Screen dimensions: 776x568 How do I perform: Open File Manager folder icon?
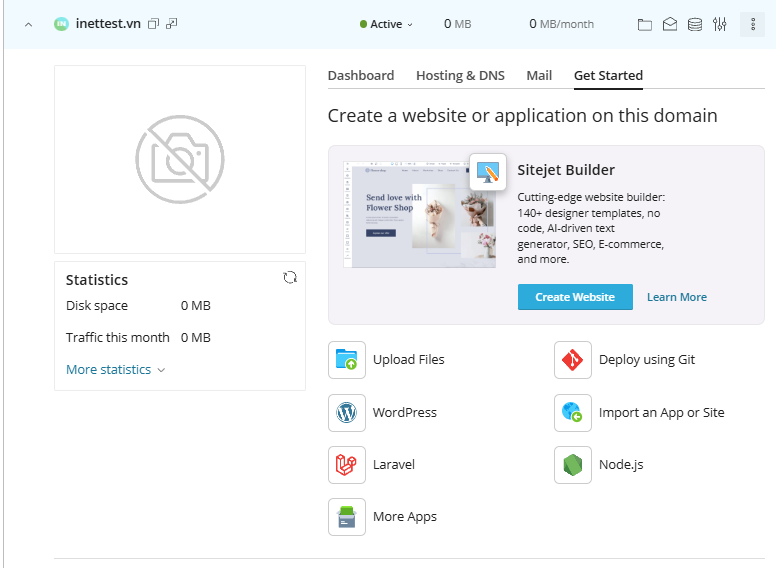pyautogui.click(x=644, y=24)
